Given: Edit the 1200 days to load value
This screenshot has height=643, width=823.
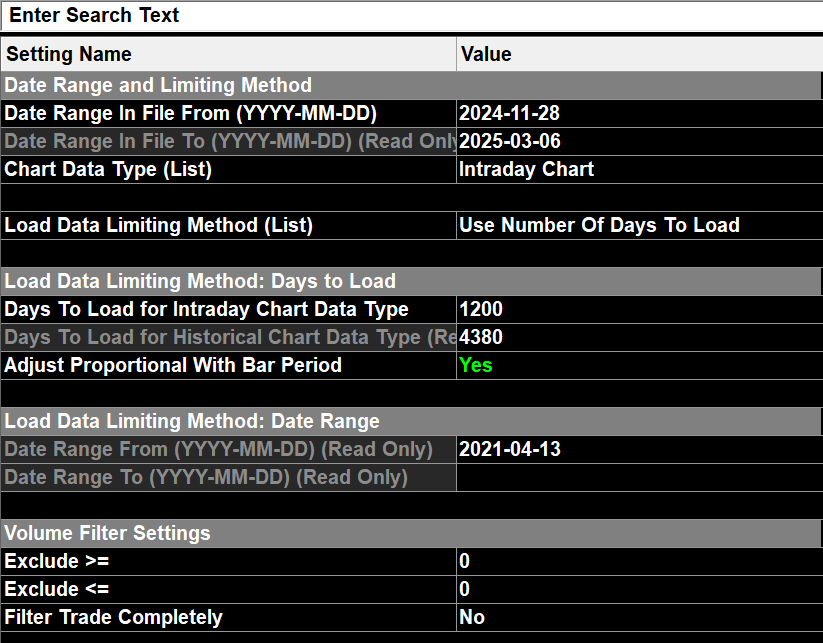Looking at the screenshot, I should pyautogui.click(x=640, y=309).
